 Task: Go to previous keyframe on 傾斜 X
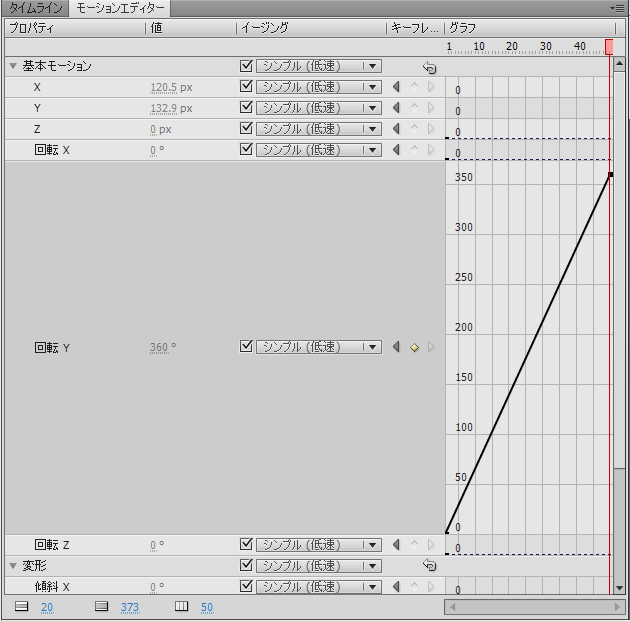[x=397, y=586]
